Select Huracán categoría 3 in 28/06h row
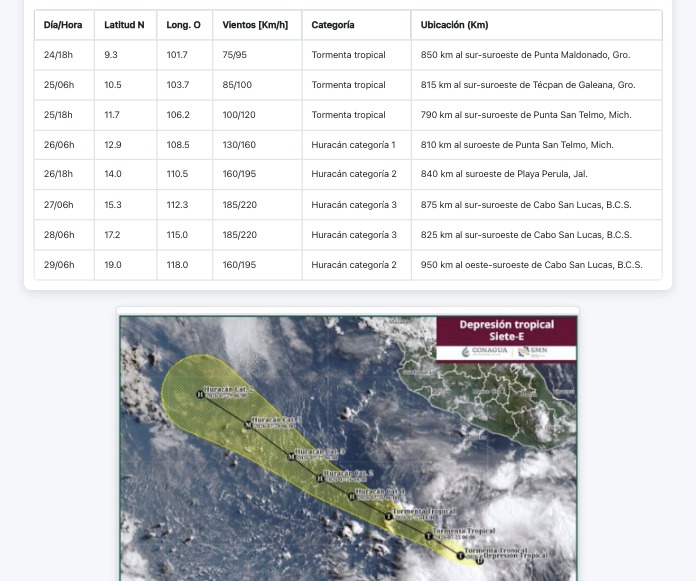 click(x=354, y=235)
